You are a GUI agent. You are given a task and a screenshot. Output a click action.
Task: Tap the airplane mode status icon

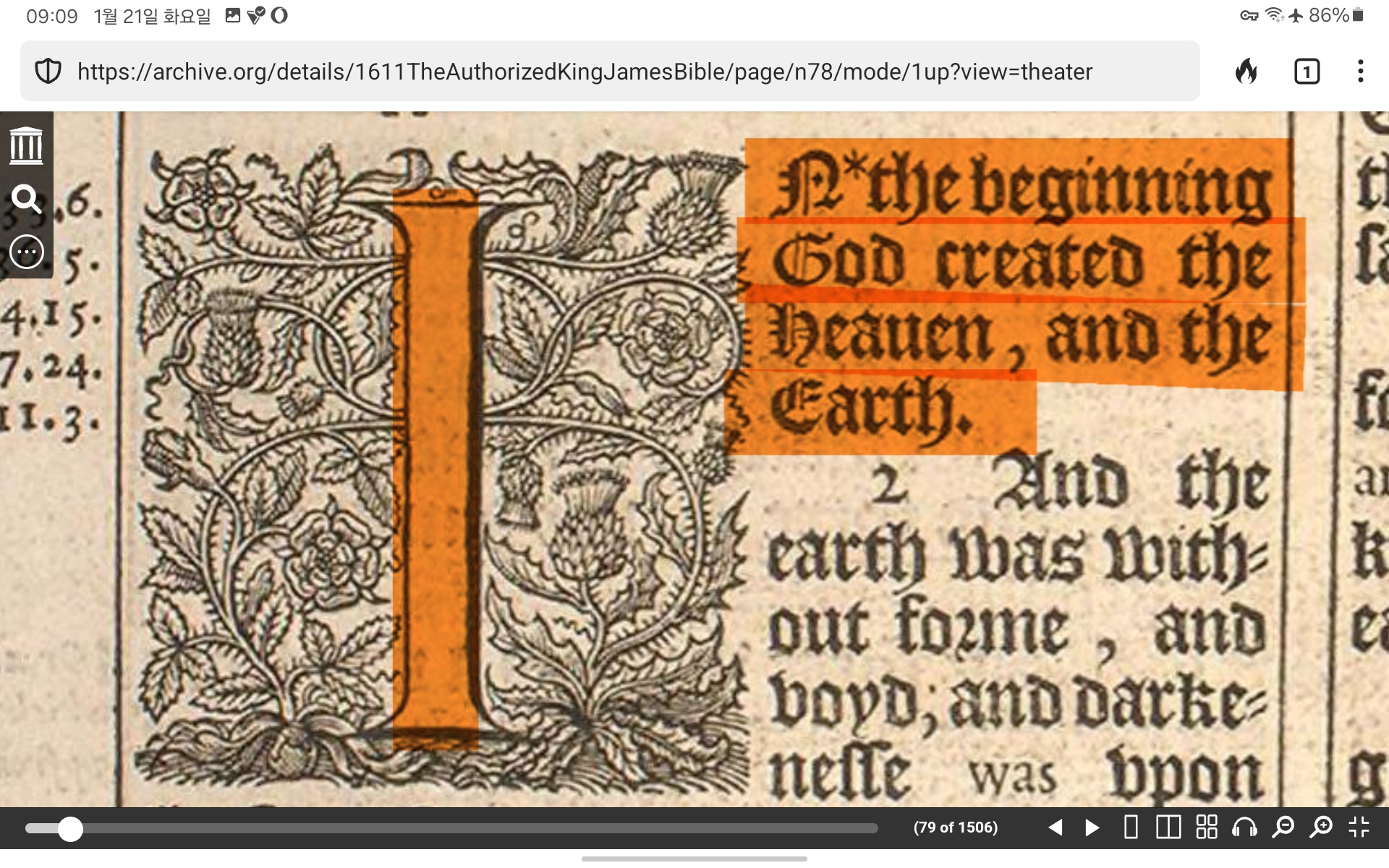pyautogui.click(x=1296, y=15)
